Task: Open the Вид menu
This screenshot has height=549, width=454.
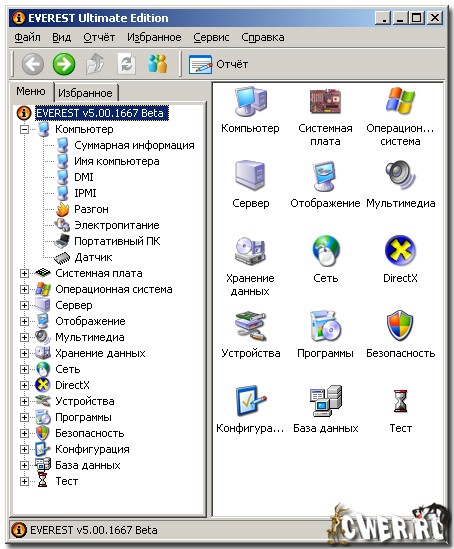Action: click(x=62, y=37)
